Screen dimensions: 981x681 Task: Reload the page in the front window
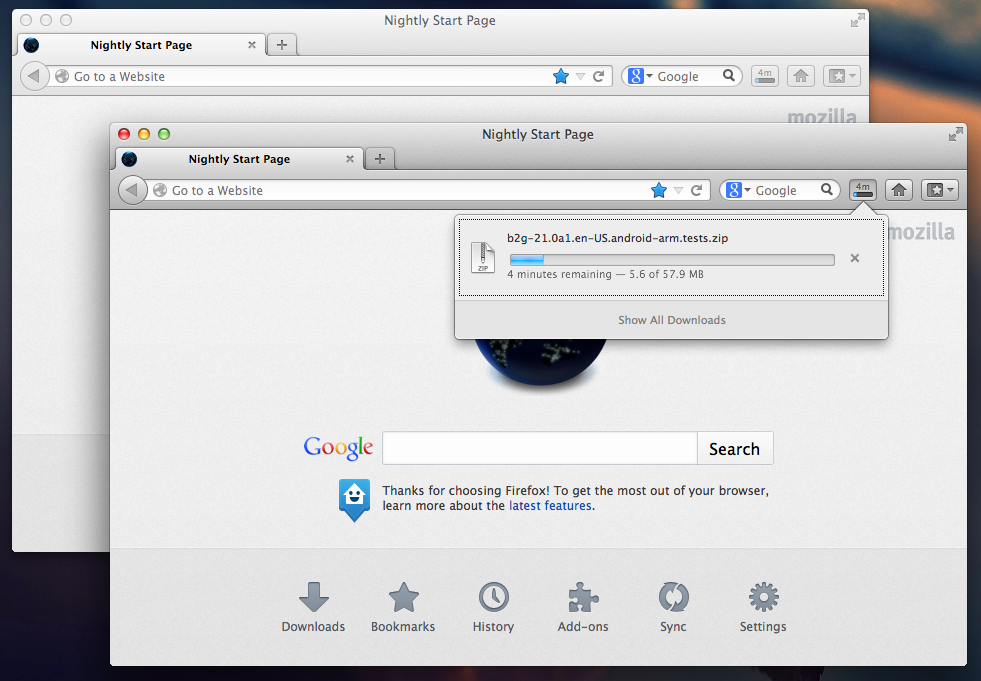coord(696,190)
